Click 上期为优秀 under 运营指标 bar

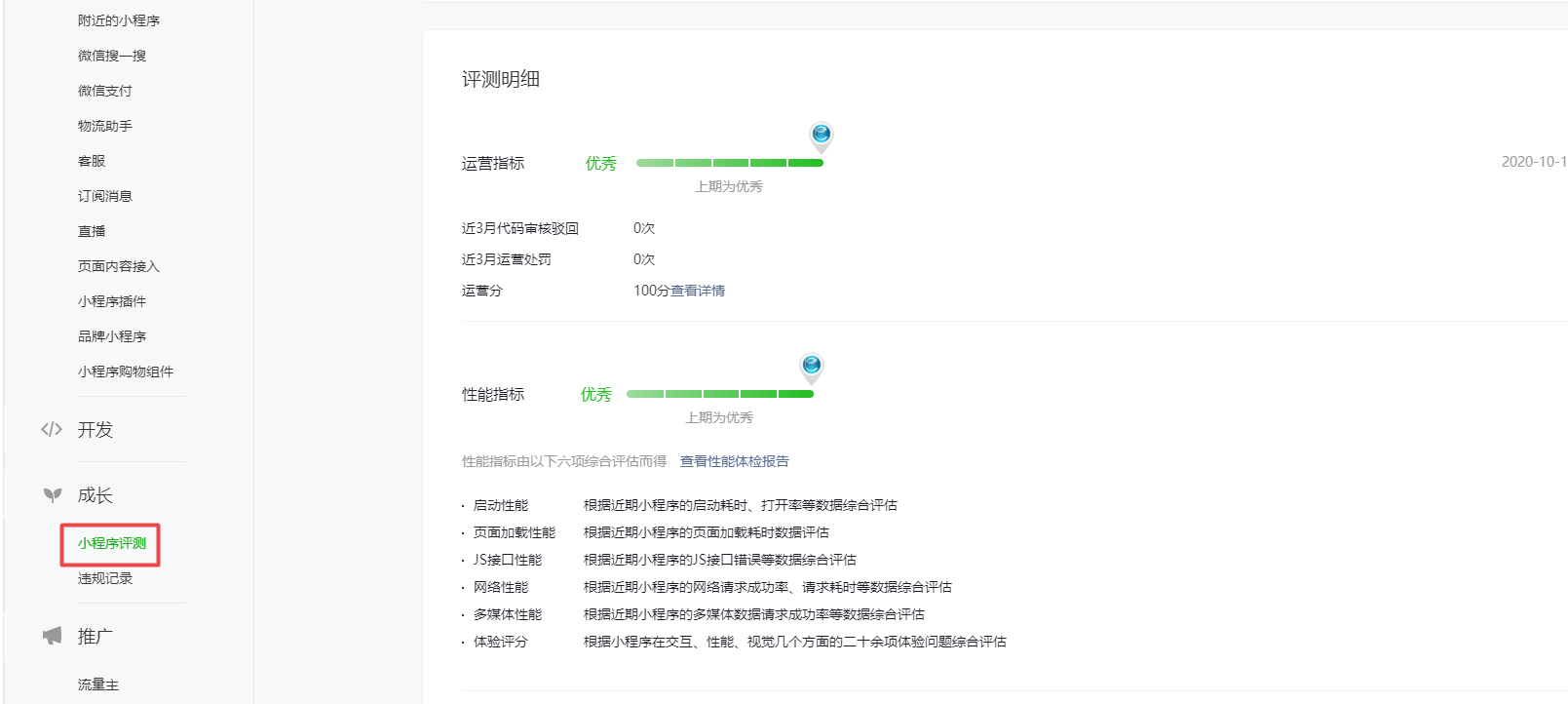729,186
